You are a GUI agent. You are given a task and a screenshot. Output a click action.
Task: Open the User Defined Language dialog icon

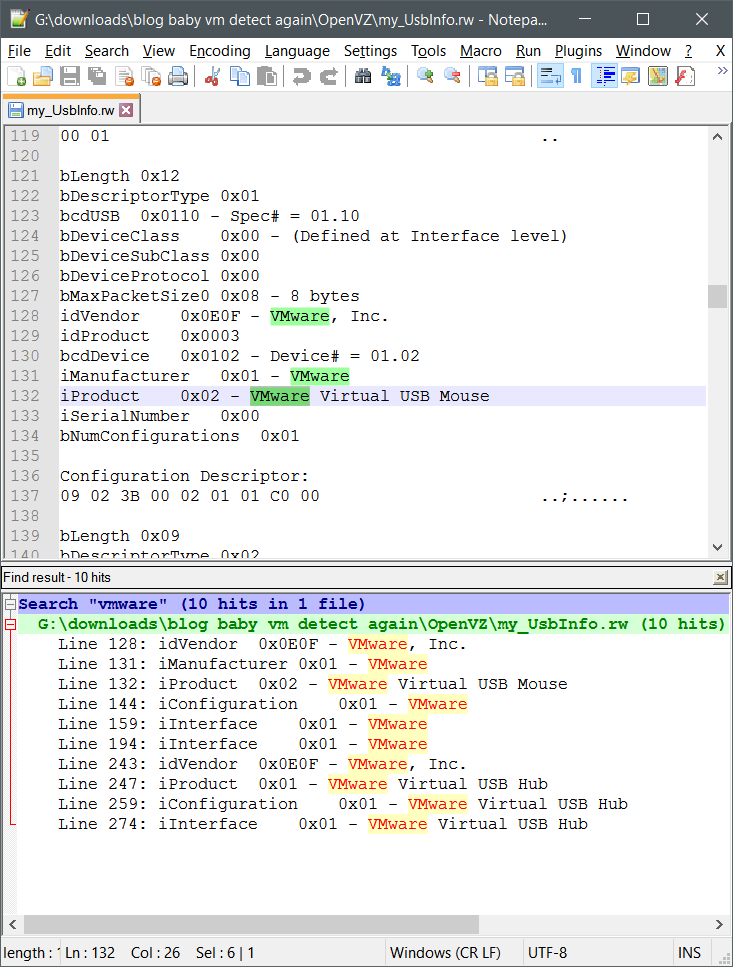(x=631, y=76)
